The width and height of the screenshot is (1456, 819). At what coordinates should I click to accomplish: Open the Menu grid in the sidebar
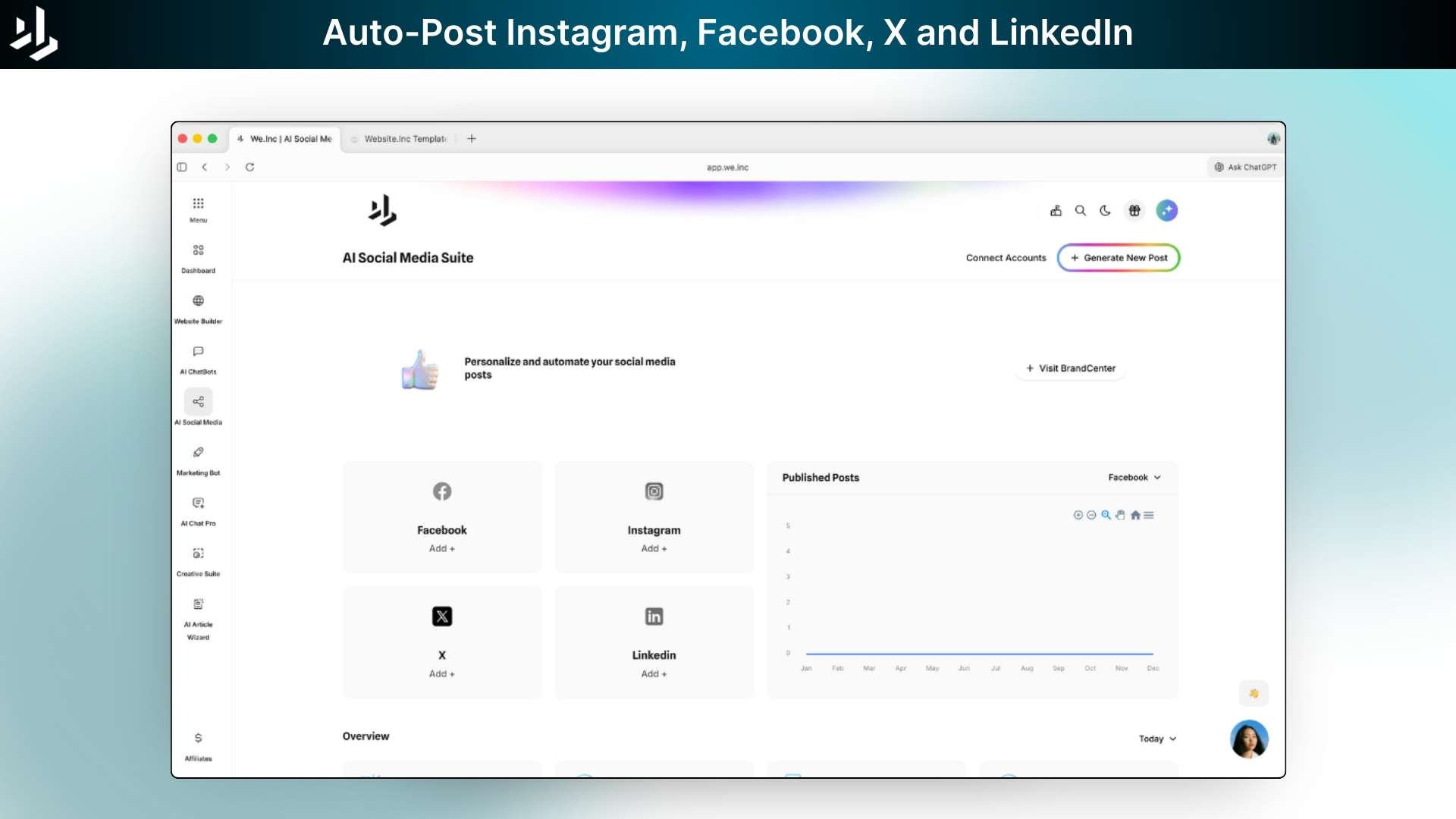198,204
